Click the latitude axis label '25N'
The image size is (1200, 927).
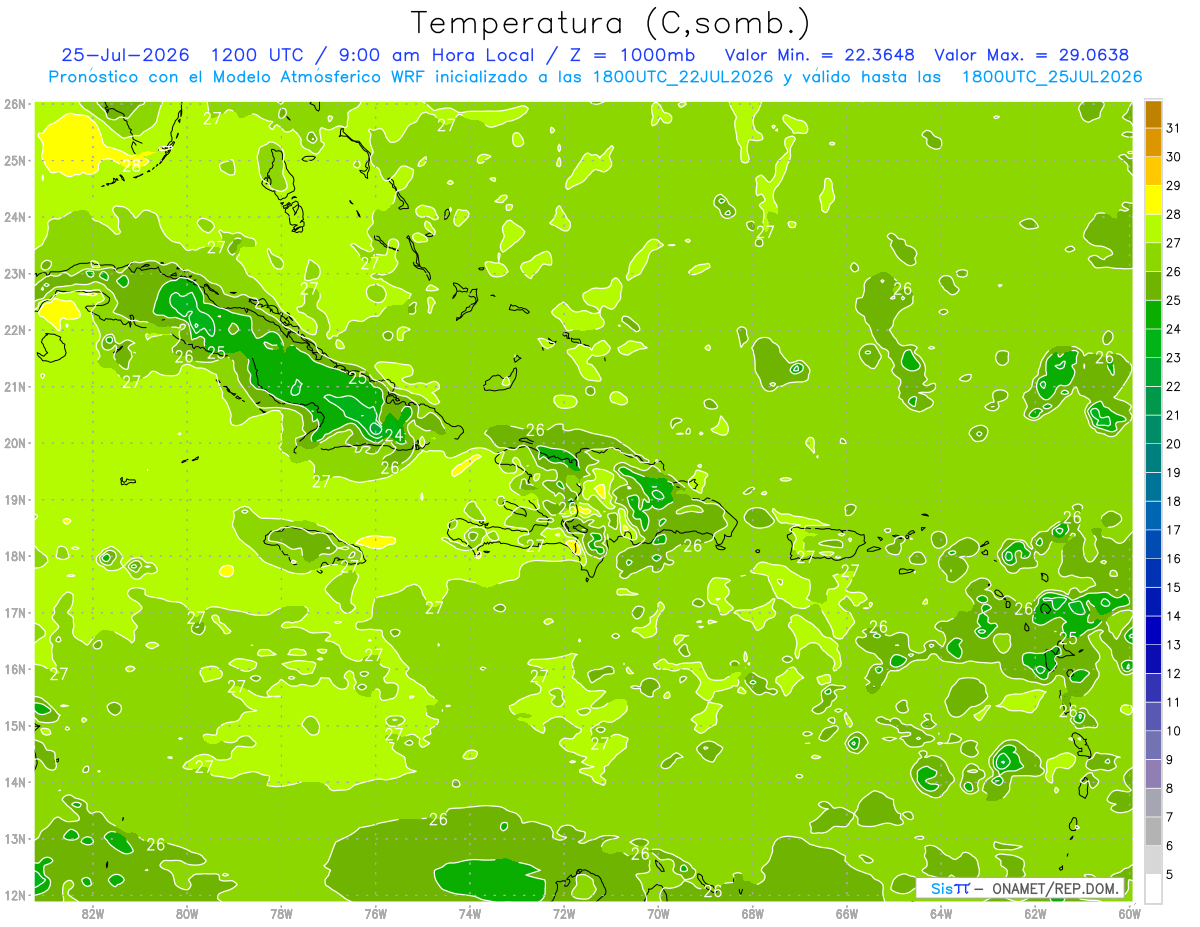(14, 161)
